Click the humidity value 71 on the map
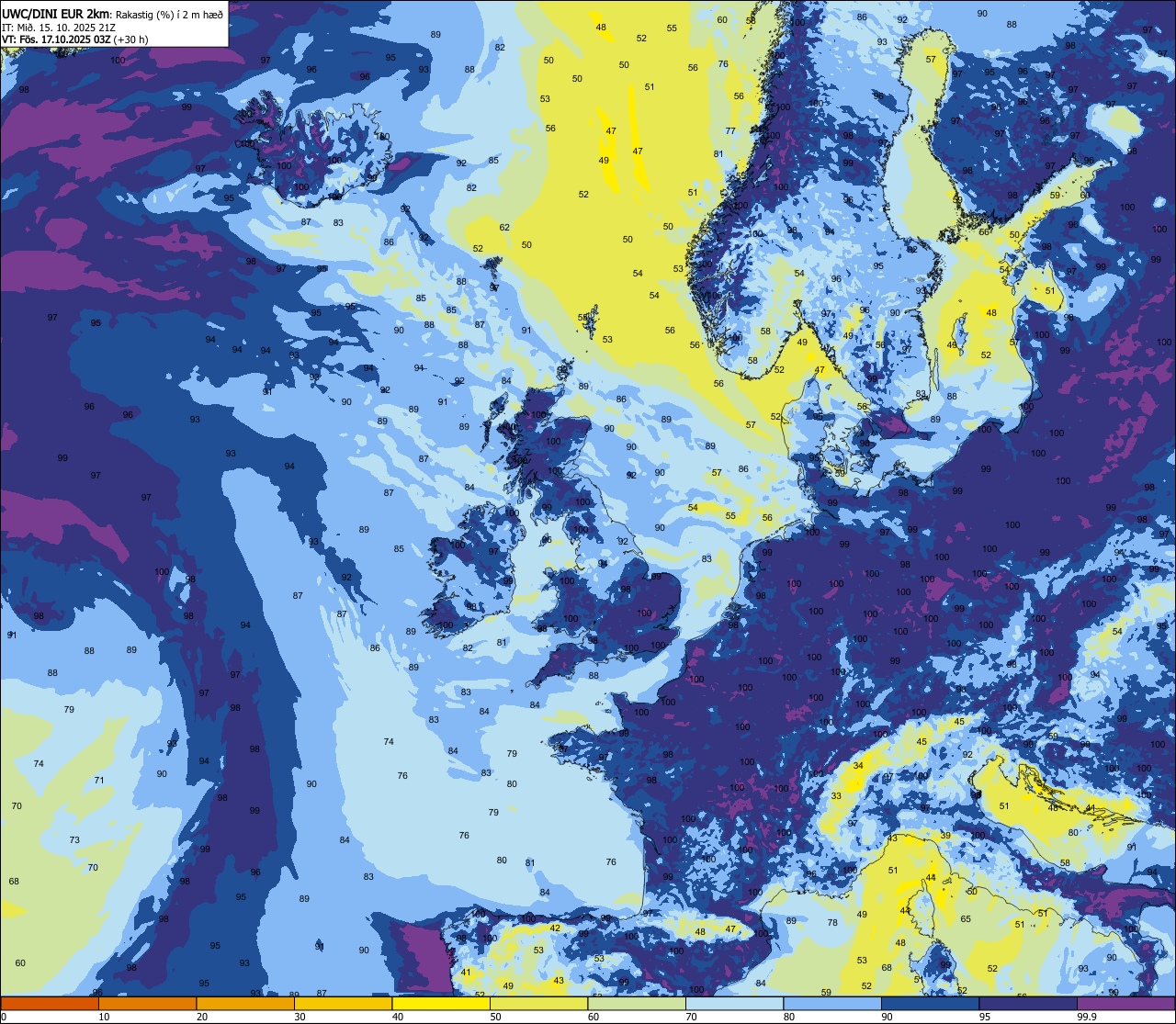This screenshot has width=1176, height=1024. pyautogui.click(x=99, y=781)
